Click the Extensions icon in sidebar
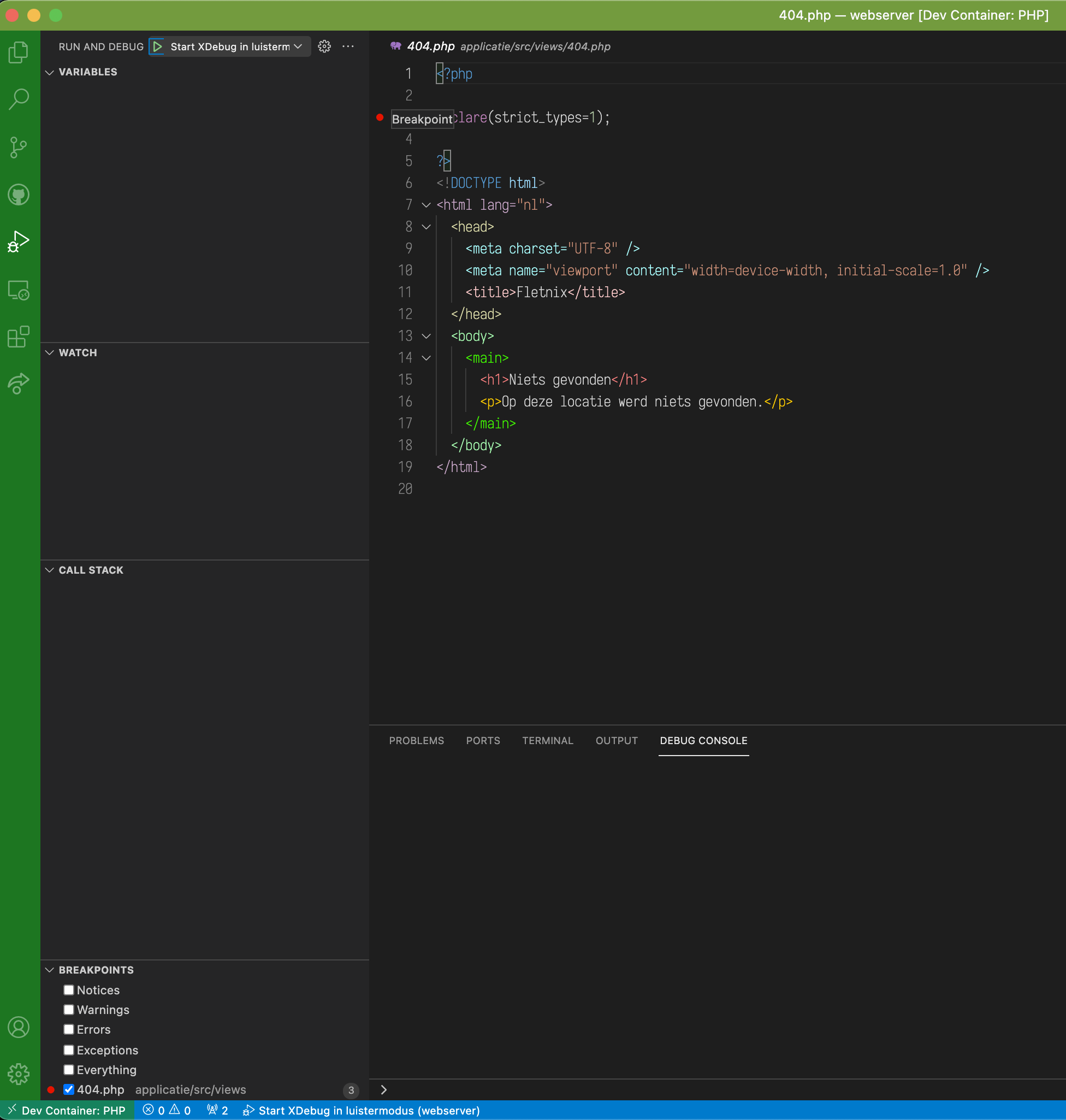1066x1120 pixels. click(19, 336)
